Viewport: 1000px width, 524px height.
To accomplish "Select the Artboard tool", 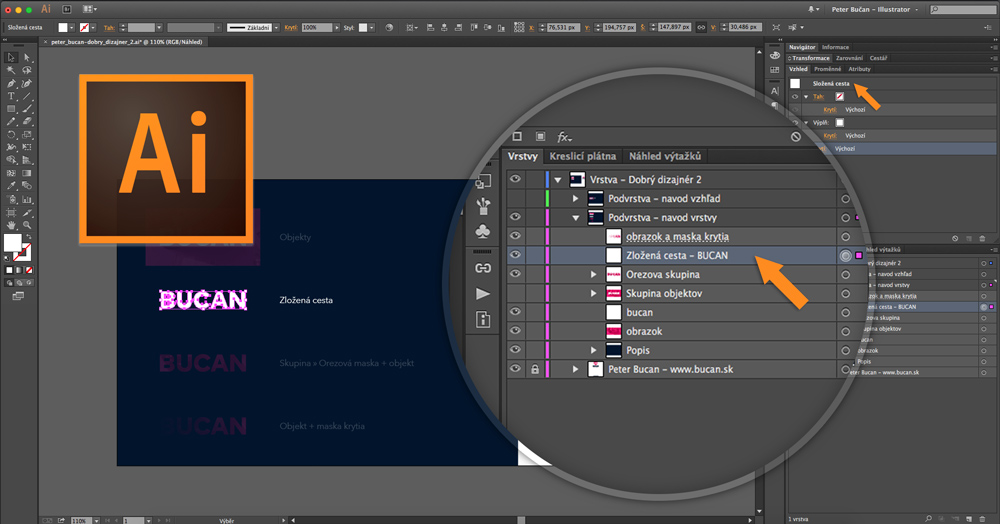I will 11,212.
